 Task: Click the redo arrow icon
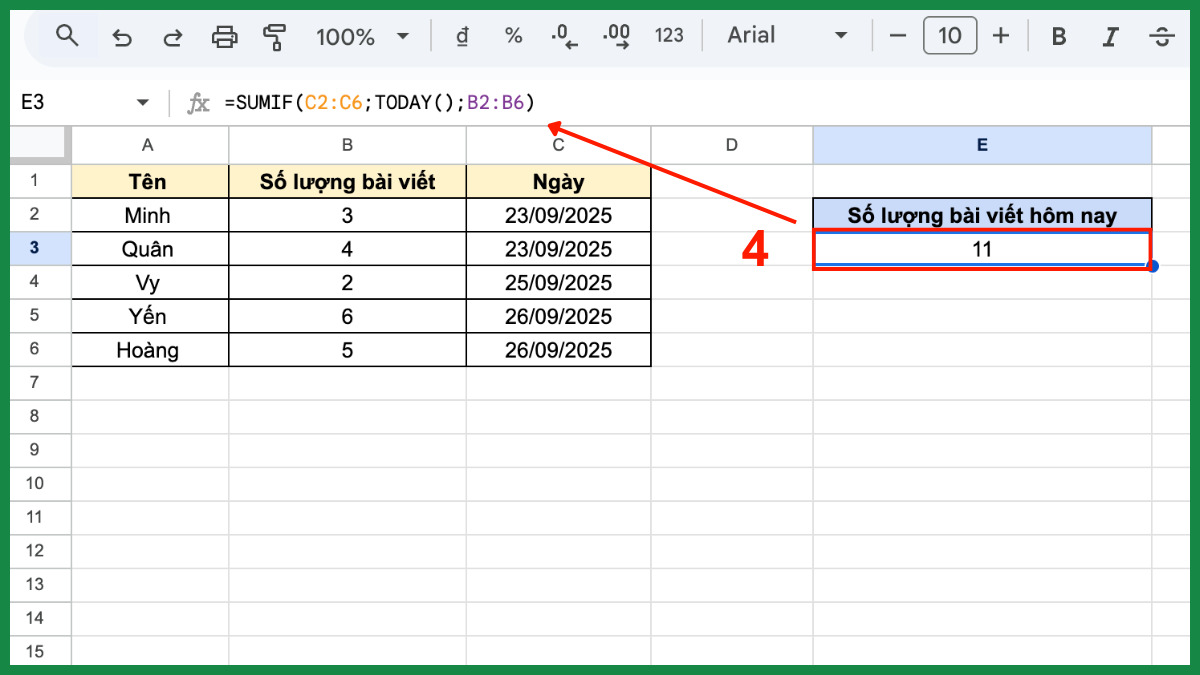coord(173,37)
